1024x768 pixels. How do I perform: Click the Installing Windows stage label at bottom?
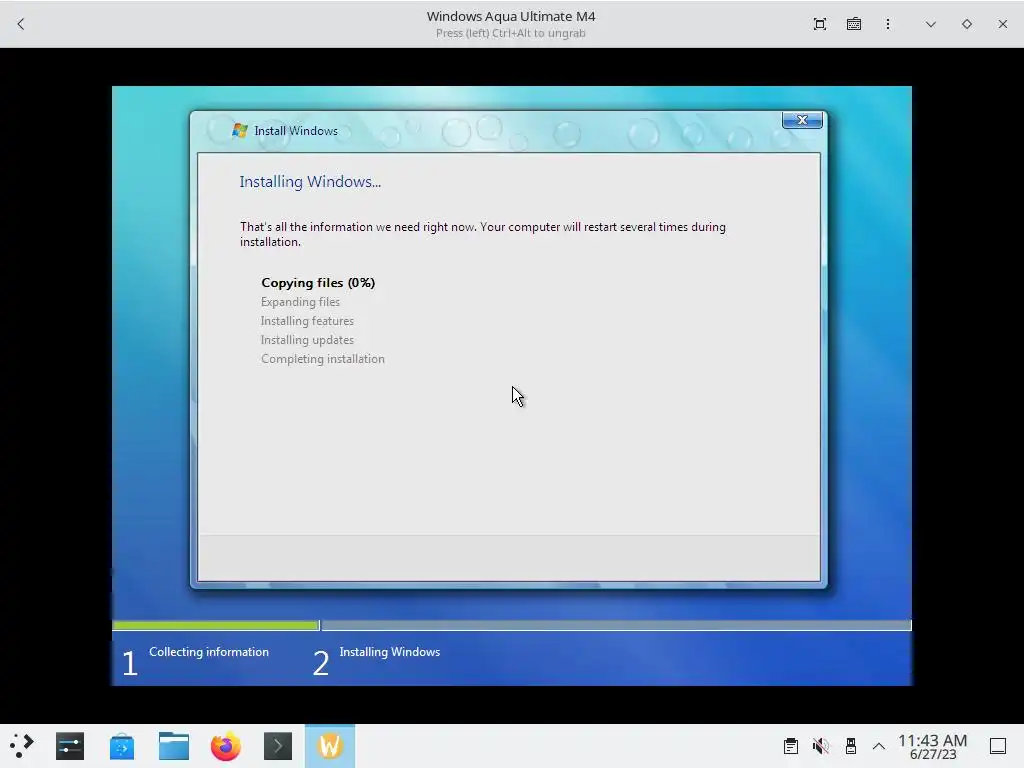389,652
